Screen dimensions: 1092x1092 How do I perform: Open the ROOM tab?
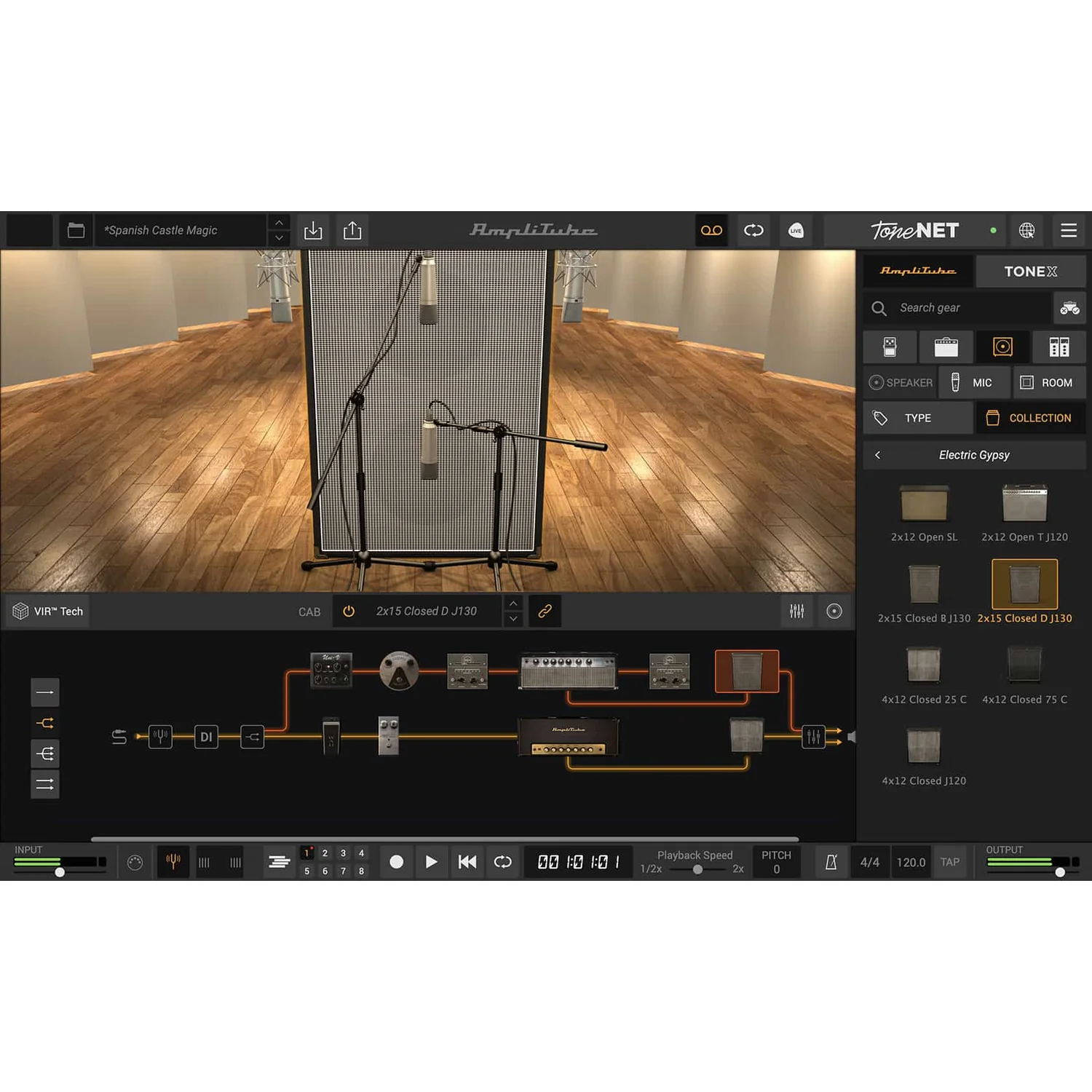point(1049,382)
